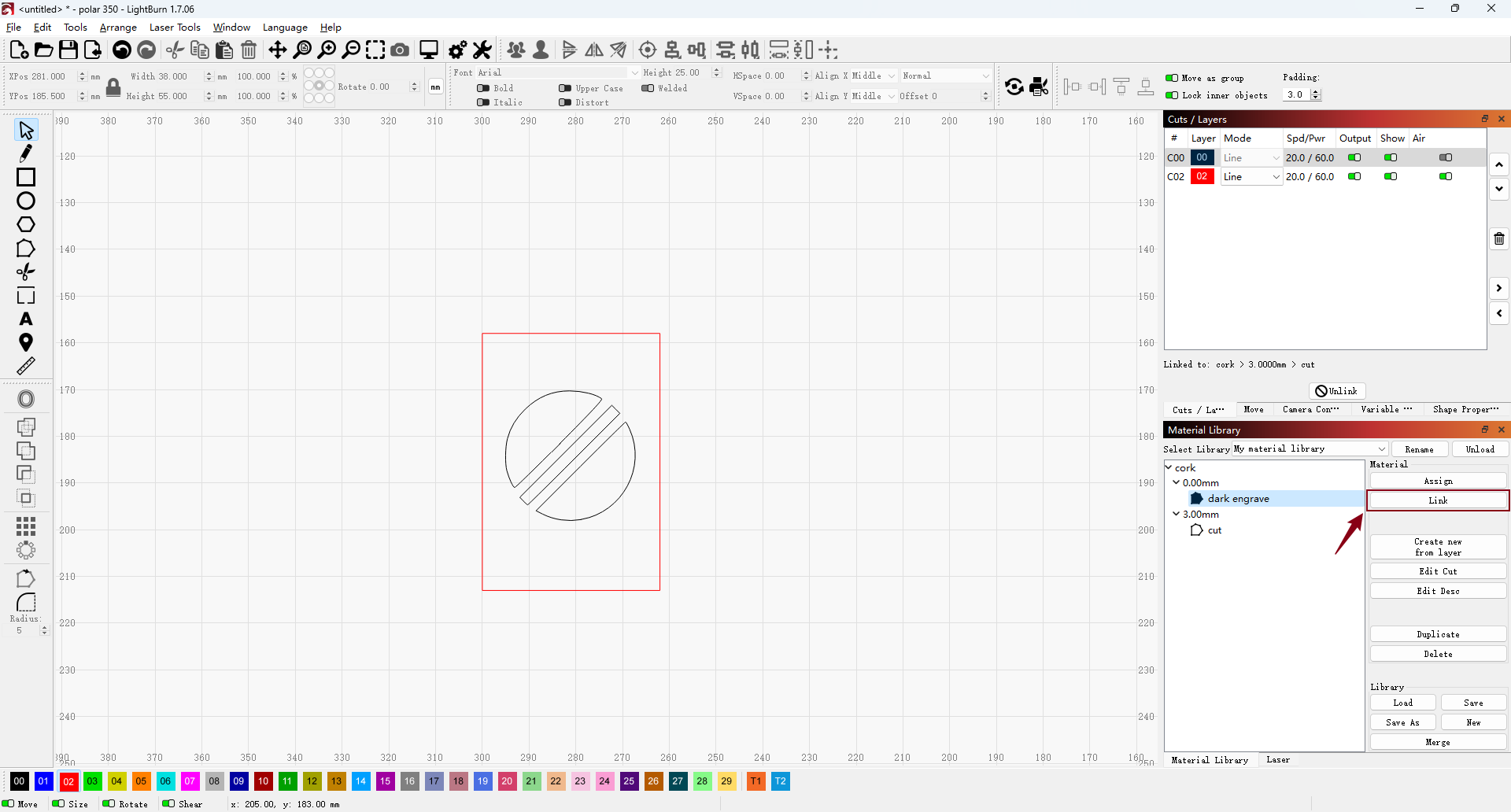Click the Unlink button
The image size is (1511, 812).
click(x=1337, y=391)
